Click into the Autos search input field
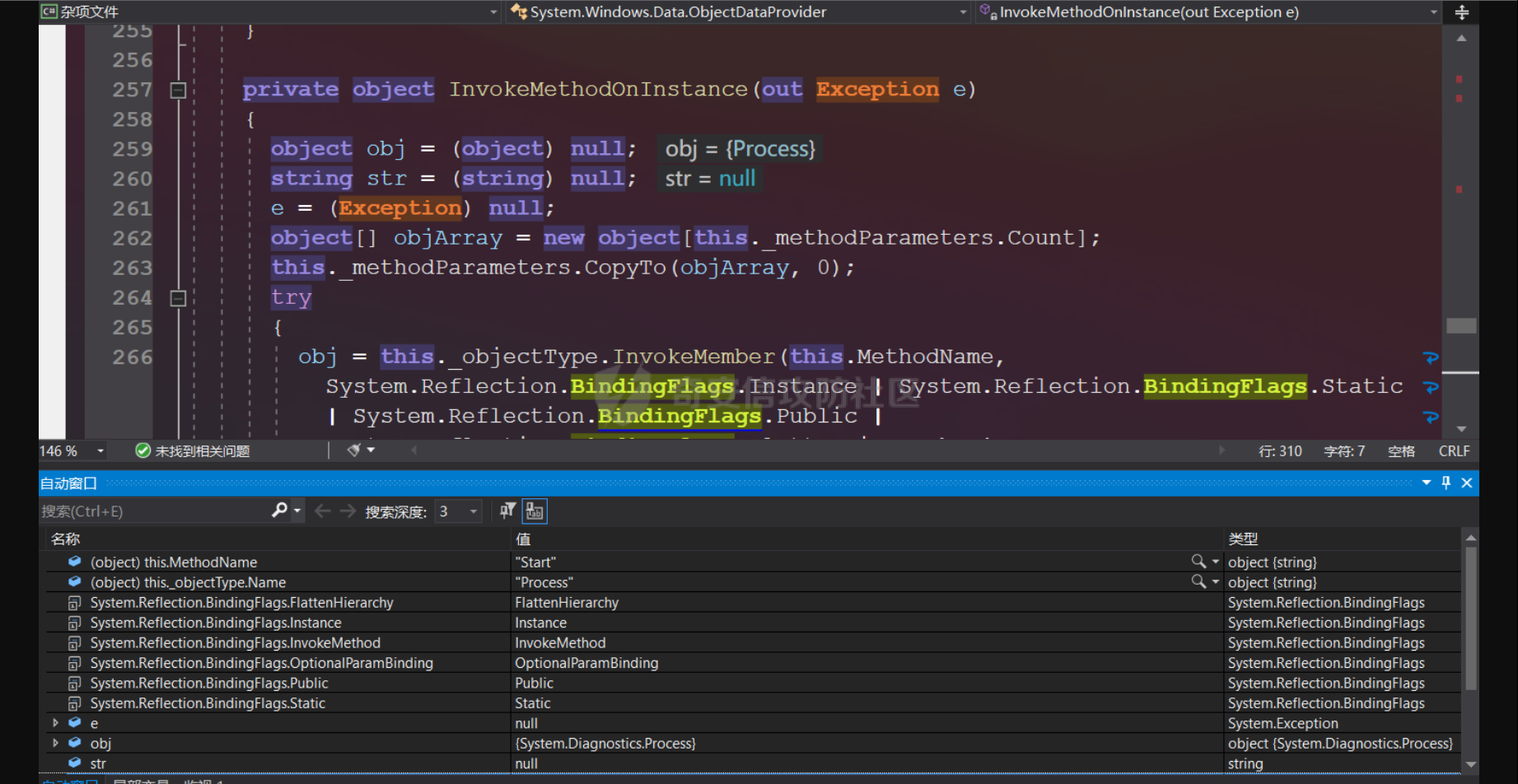This screenshot has width=1518, height=784. click(x=152, y=511)
